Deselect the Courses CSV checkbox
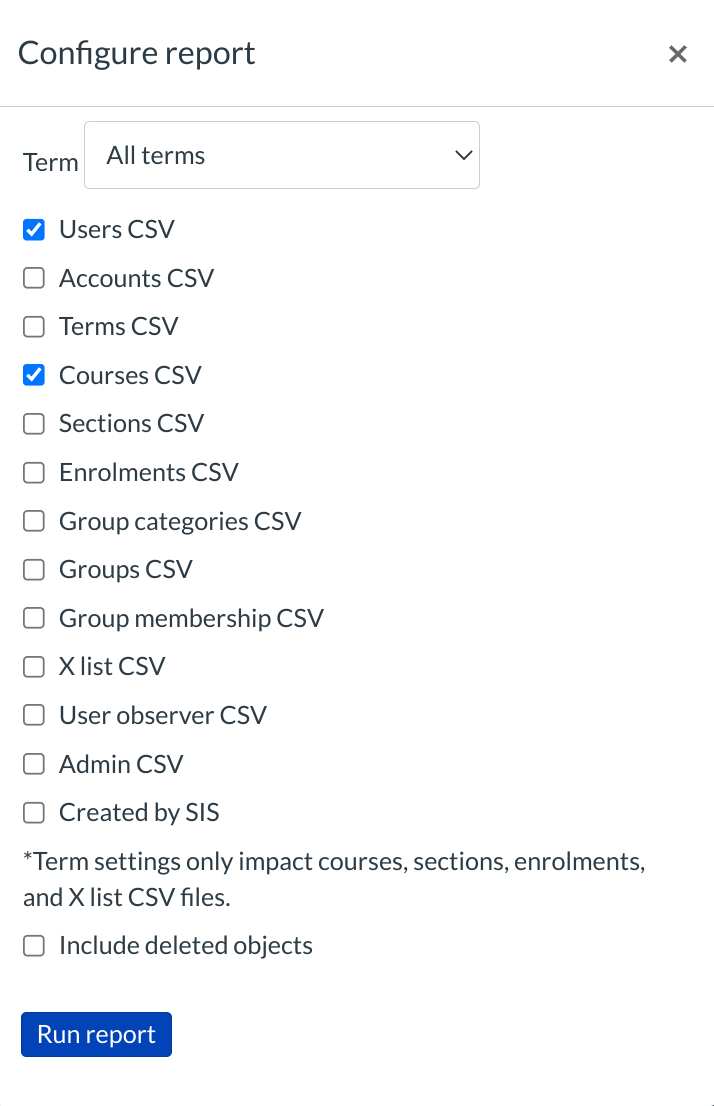Screen dimensions: 714x1106 click(34, 376)
